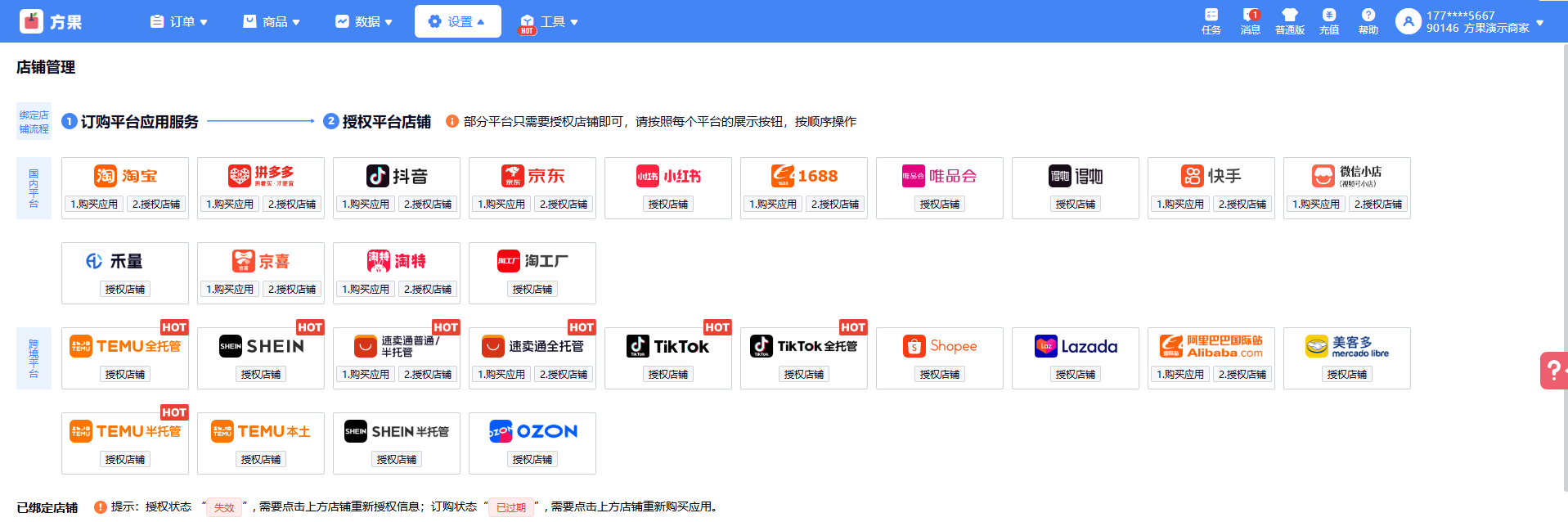This screenshot has width=1568, height=522.
Task: Click 授权店铺 under TEMU全托管
Action: click(x=125, y=374)
